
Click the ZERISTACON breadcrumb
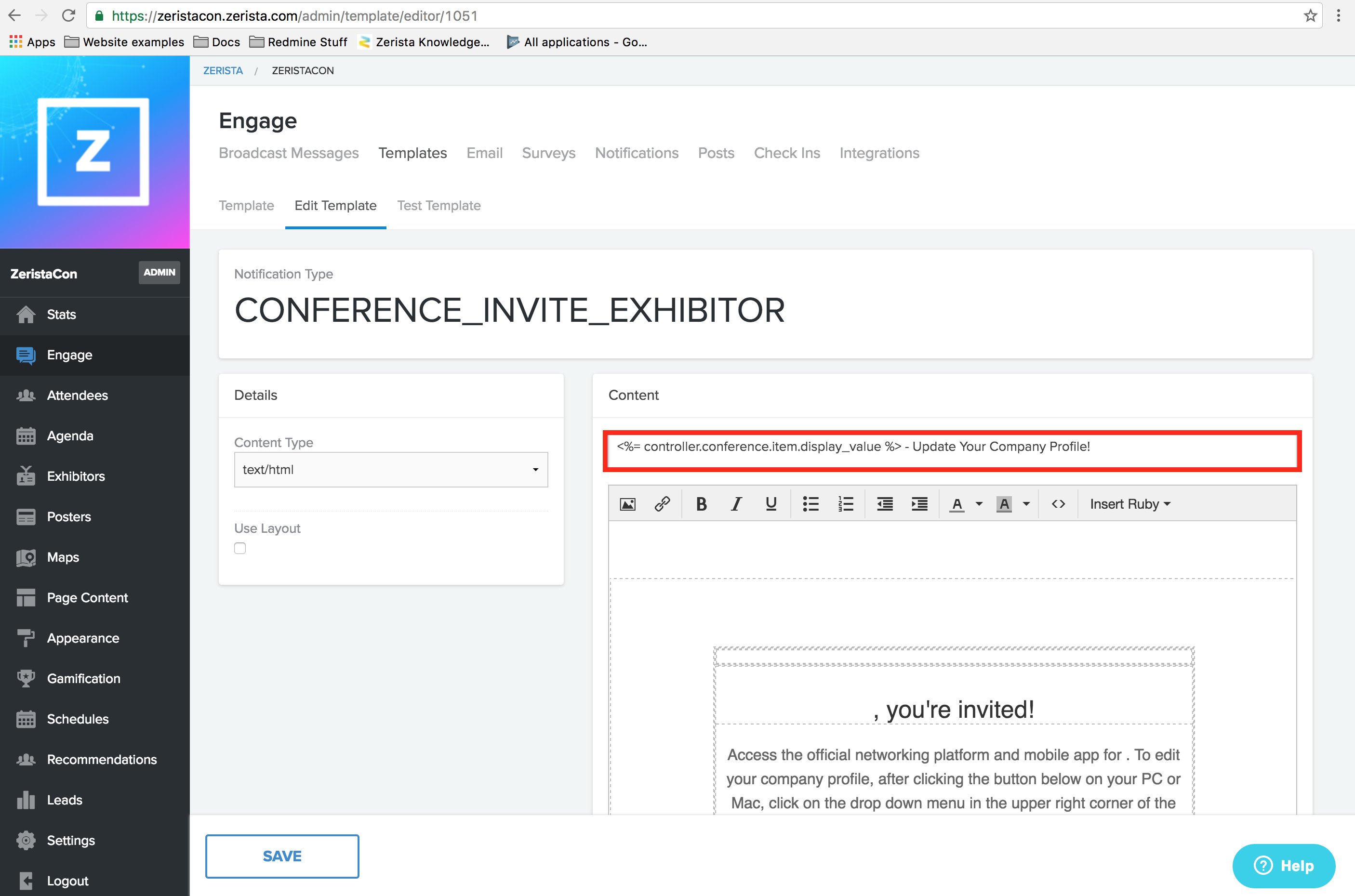click(x=303, y=71)
